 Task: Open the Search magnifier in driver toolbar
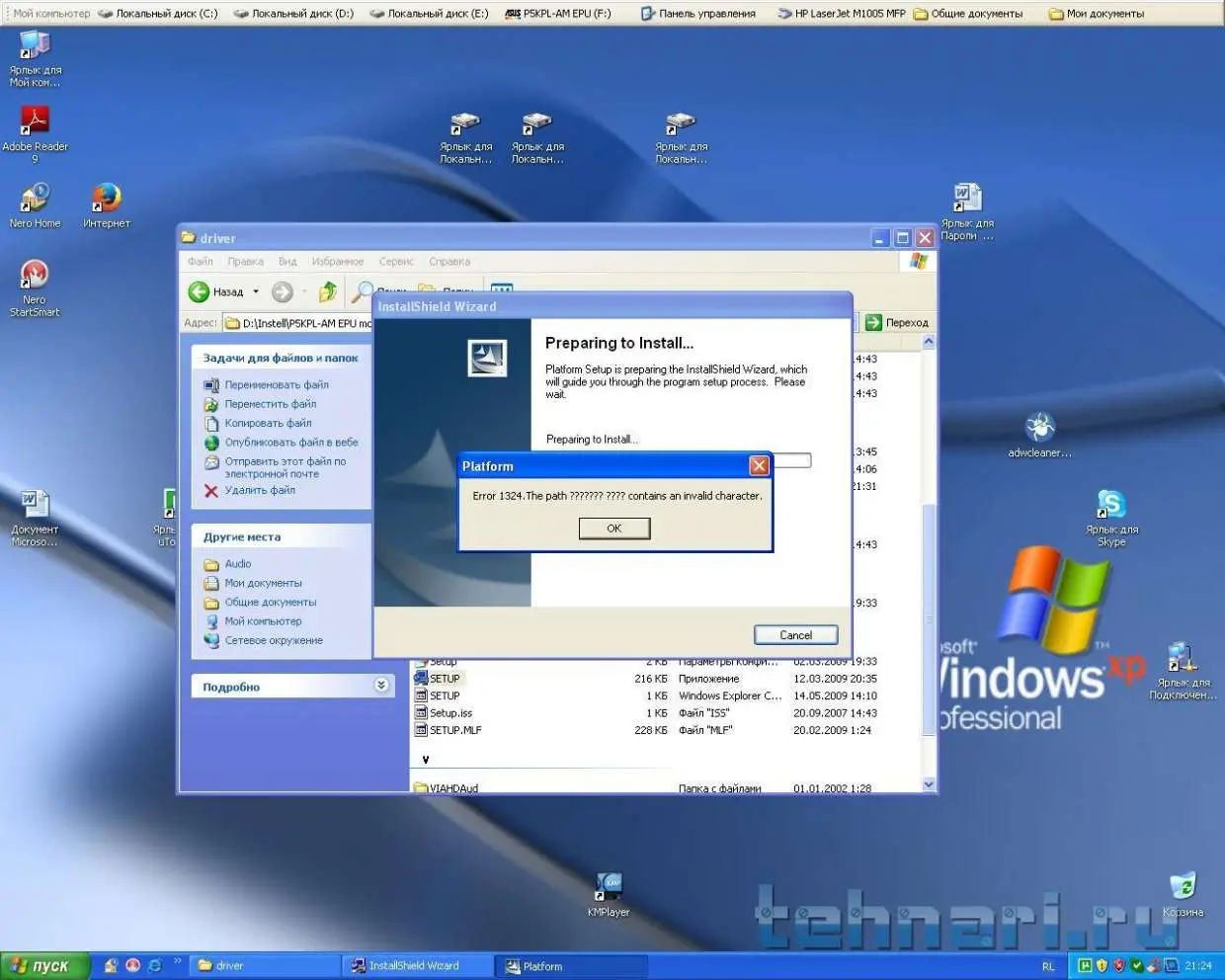(363, 291)
